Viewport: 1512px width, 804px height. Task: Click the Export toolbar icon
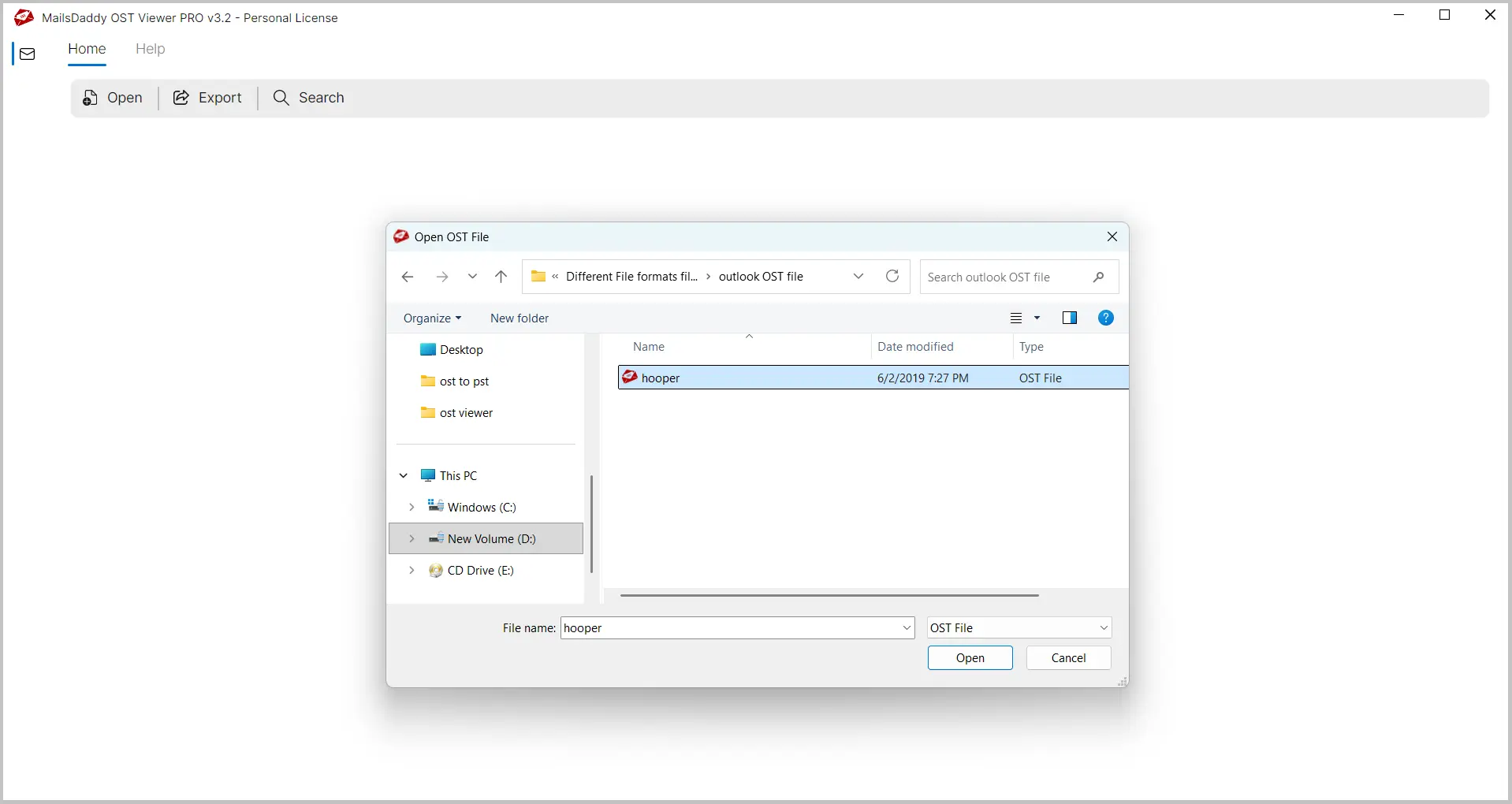(x=181, y=98)
